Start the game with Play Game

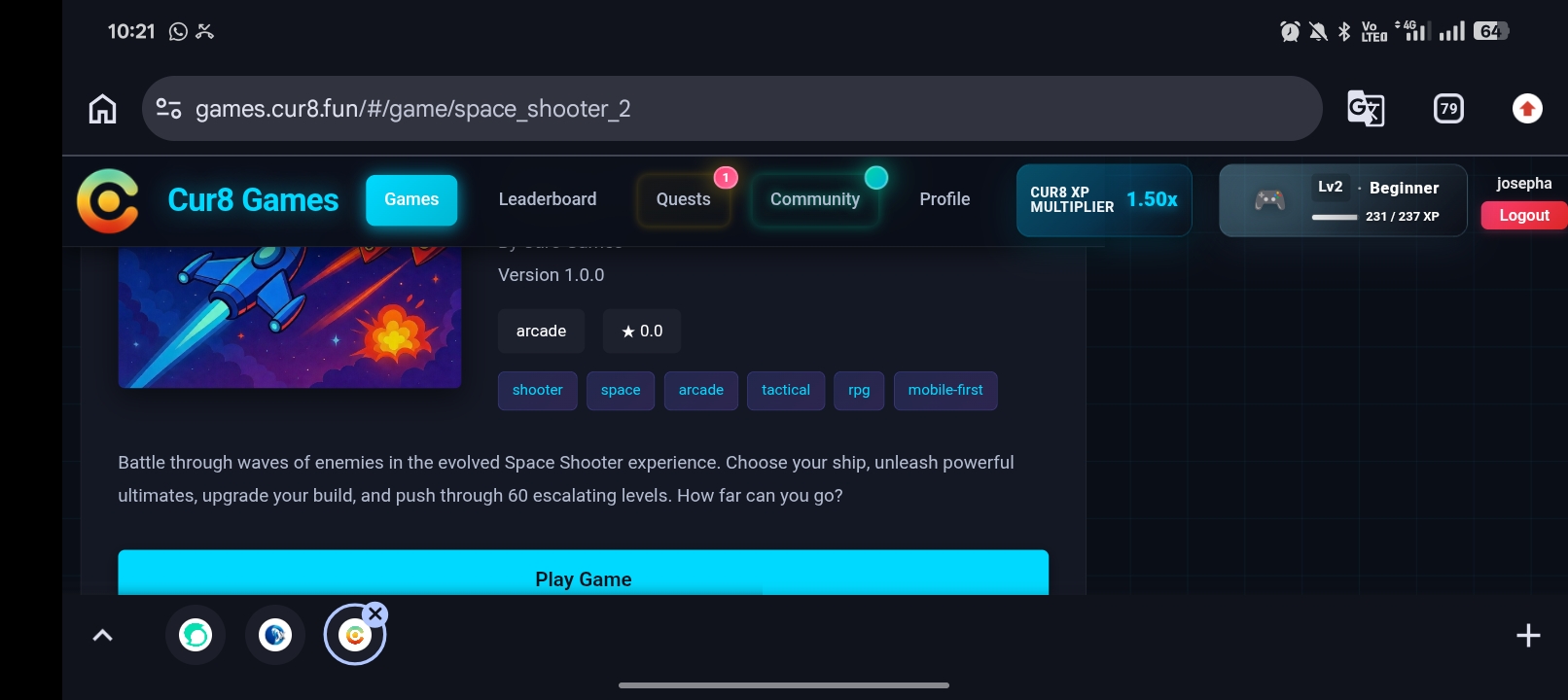[x=584, y=574]
